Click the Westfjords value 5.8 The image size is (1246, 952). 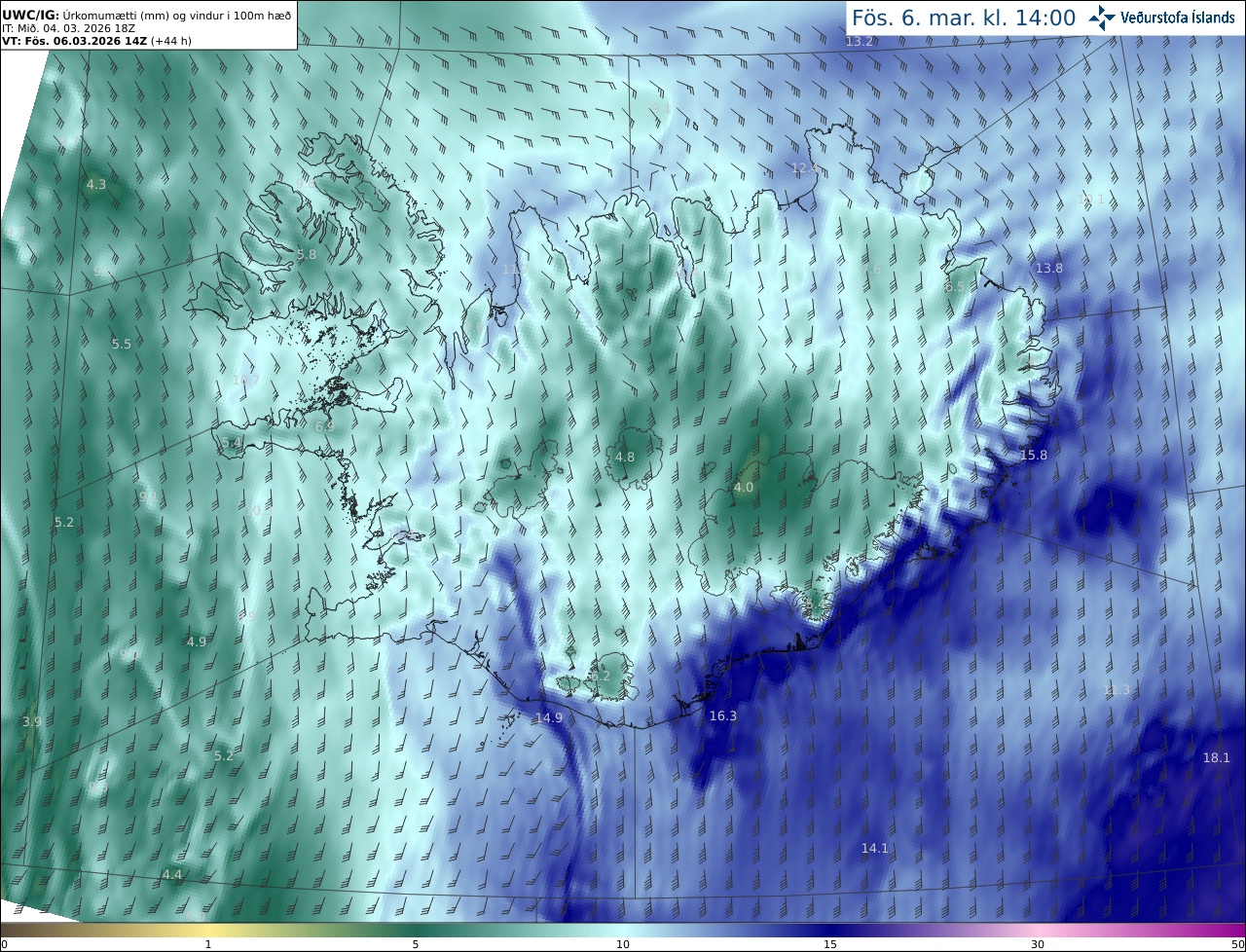point(307,254)
